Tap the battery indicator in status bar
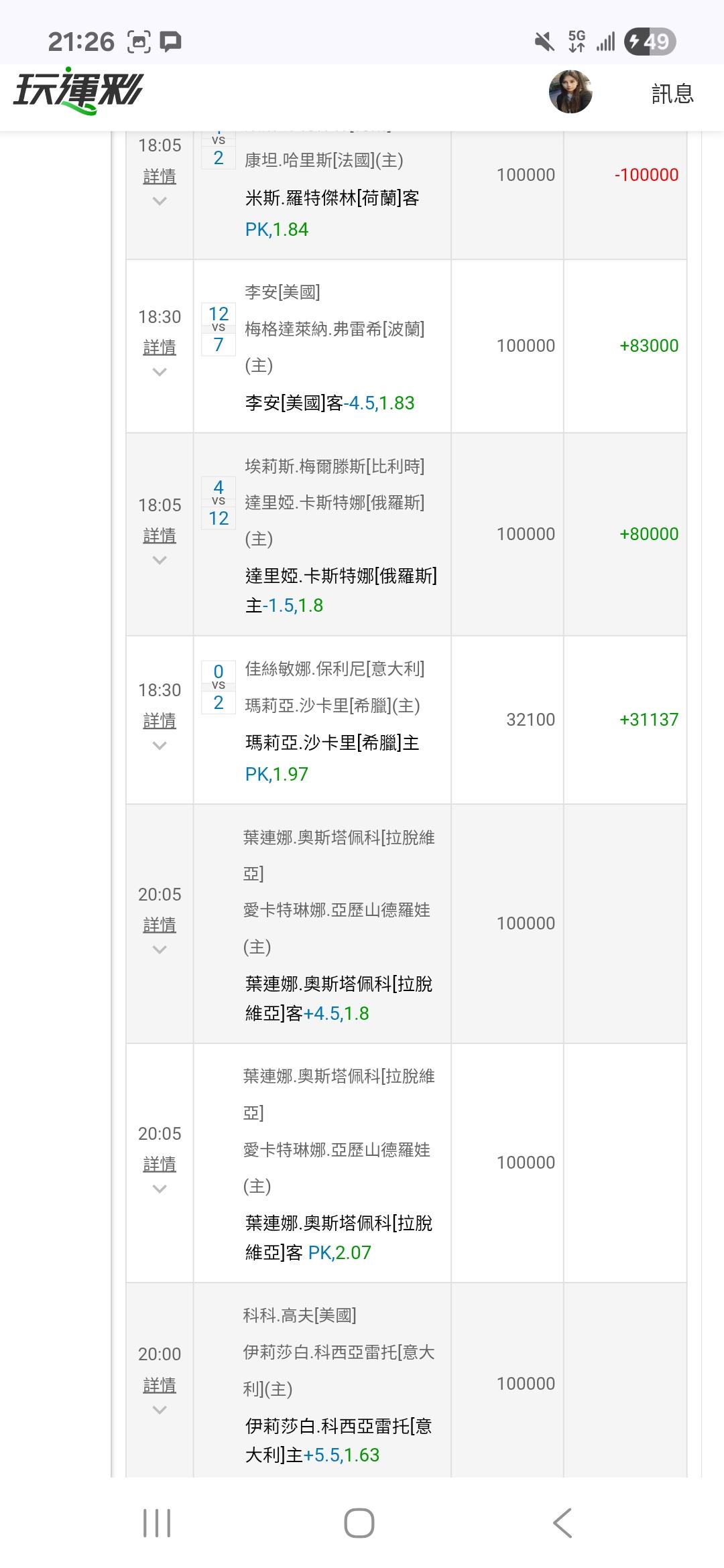The width and height of the screenshot is (724, 1568). (x=649, y=42)
